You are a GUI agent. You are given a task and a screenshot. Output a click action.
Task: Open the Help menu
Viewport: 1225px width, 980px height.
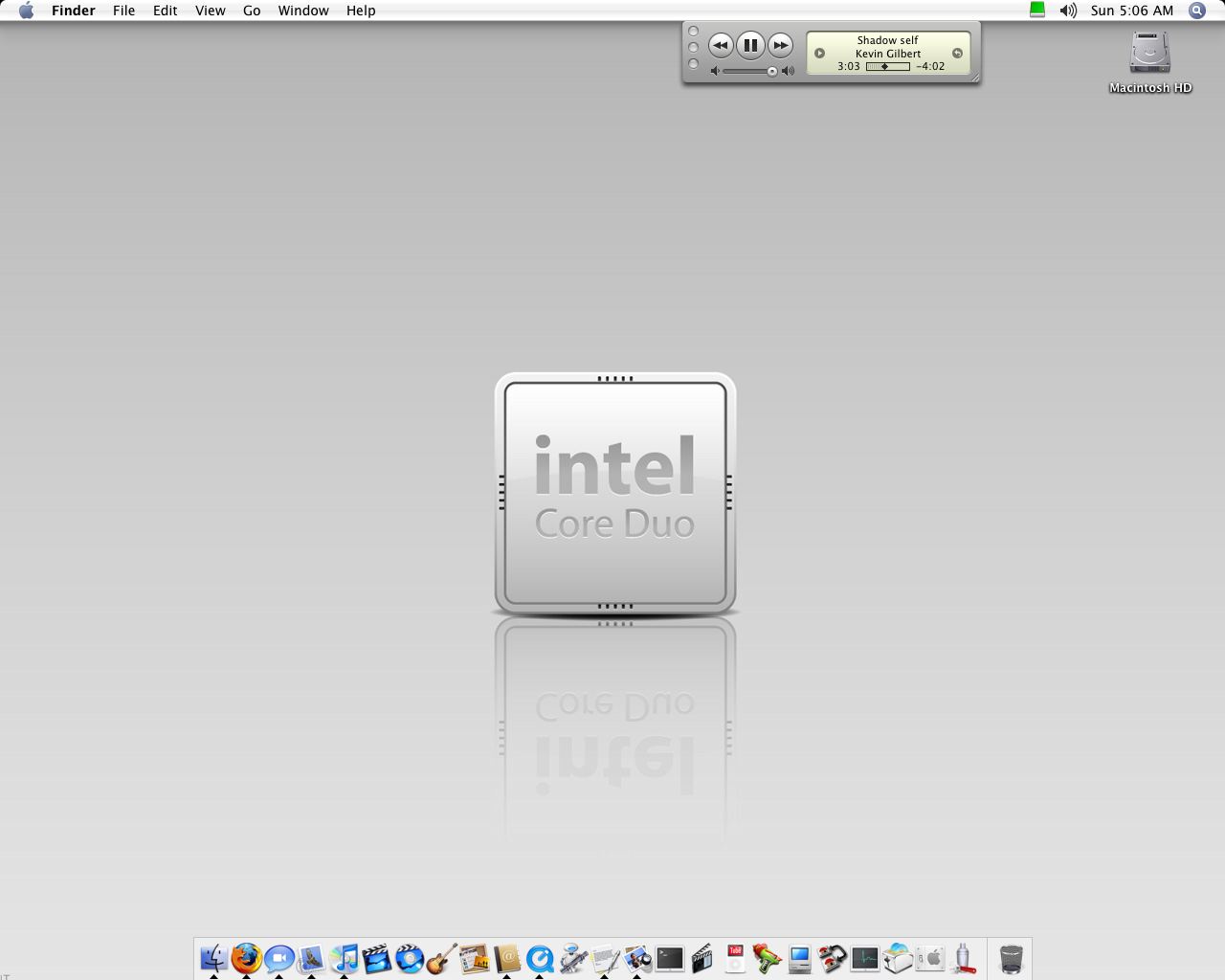pyautogui.click(x=361, y=11)
